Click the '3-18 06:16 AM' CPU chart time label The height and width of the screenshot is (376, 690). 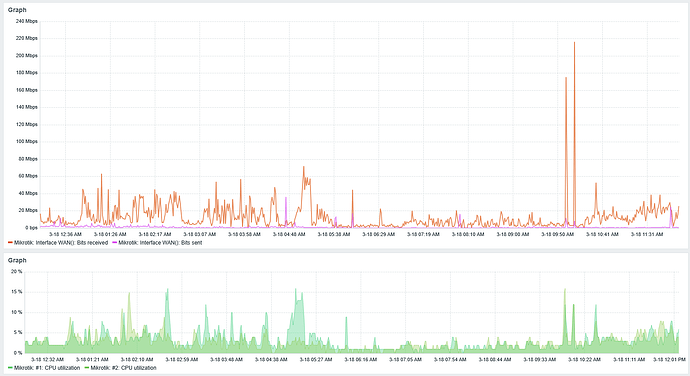point(360,359)
